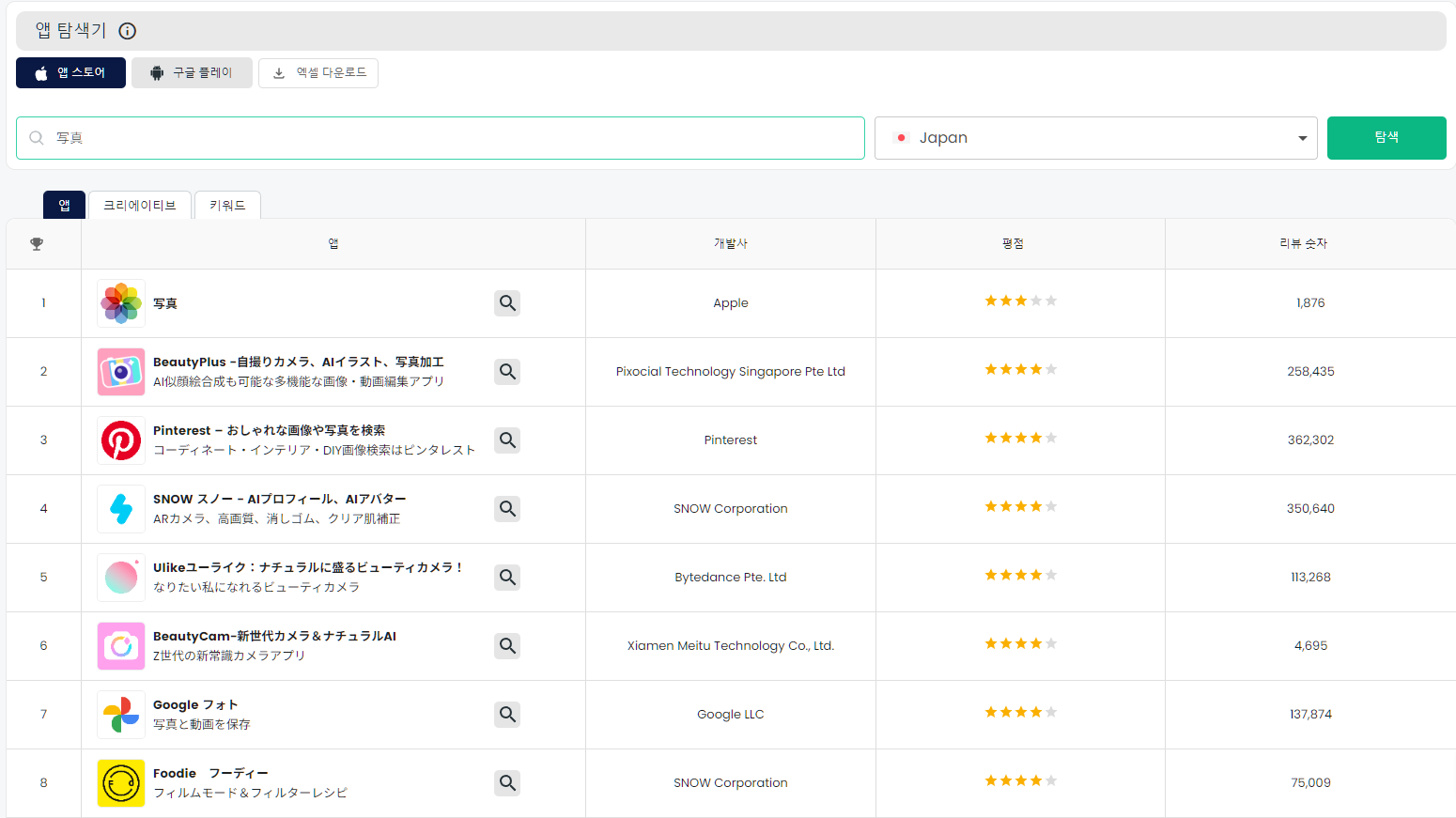Click the magnifier icon in BeautyPlus row
The height and width of the screenshot is (818, 1456).
click(507, 372)
